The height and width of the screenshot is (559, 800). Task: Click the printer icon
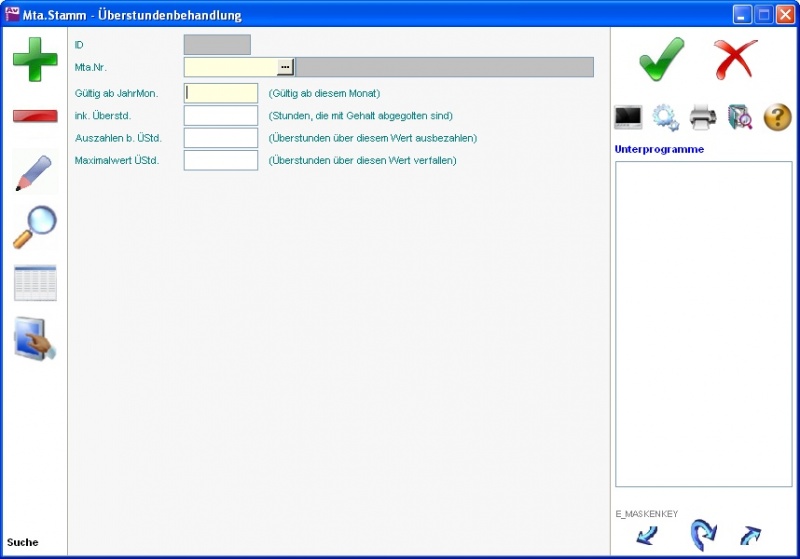pyautogui.click(x=703, y=117)
